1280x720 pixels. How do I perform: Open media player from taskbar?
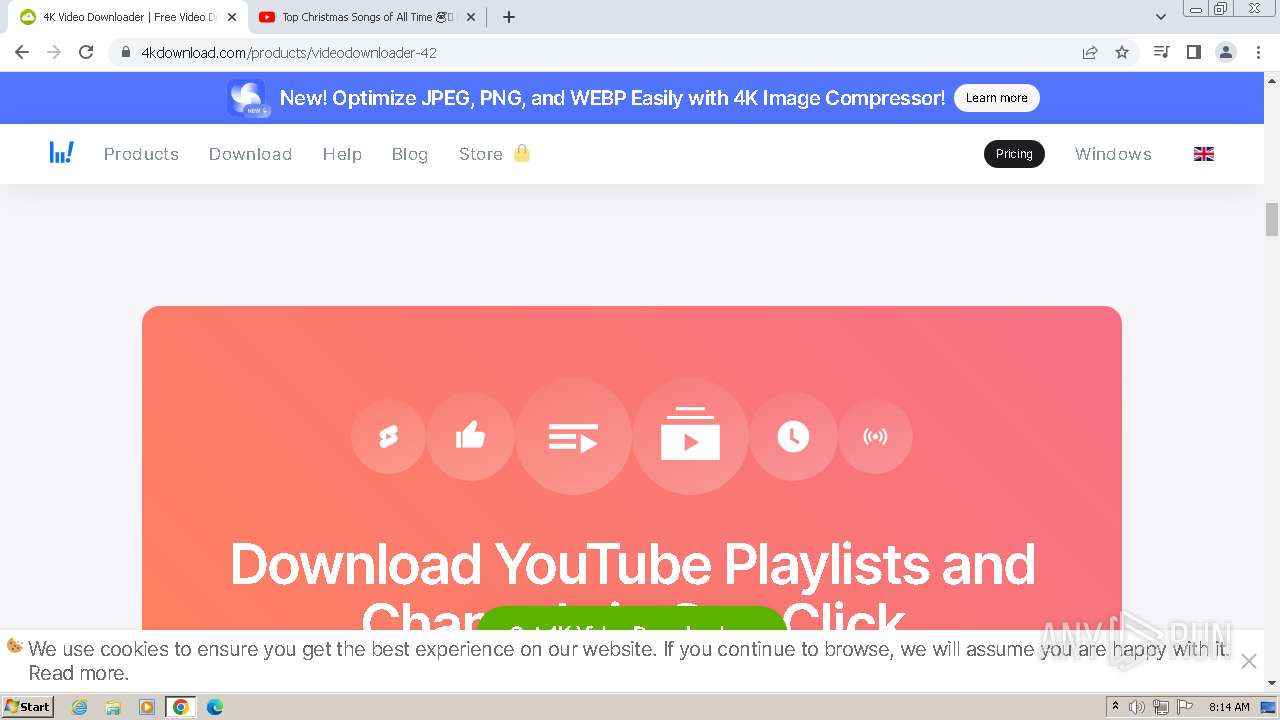pos(147,707)
